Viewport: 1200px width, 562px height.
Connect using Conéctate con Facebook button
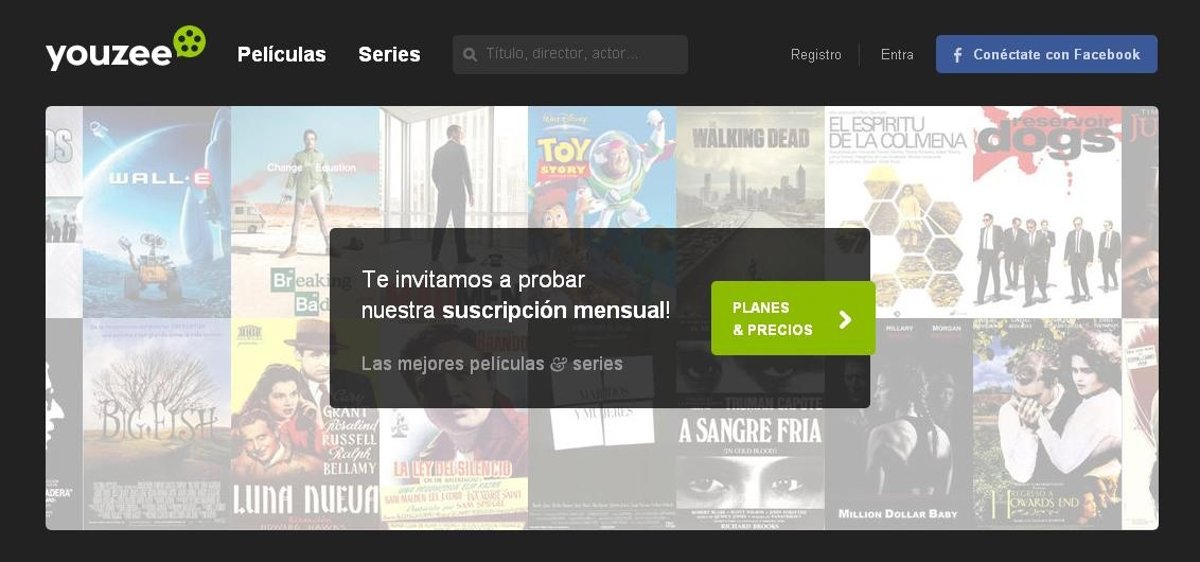[x=1047, y=54]
